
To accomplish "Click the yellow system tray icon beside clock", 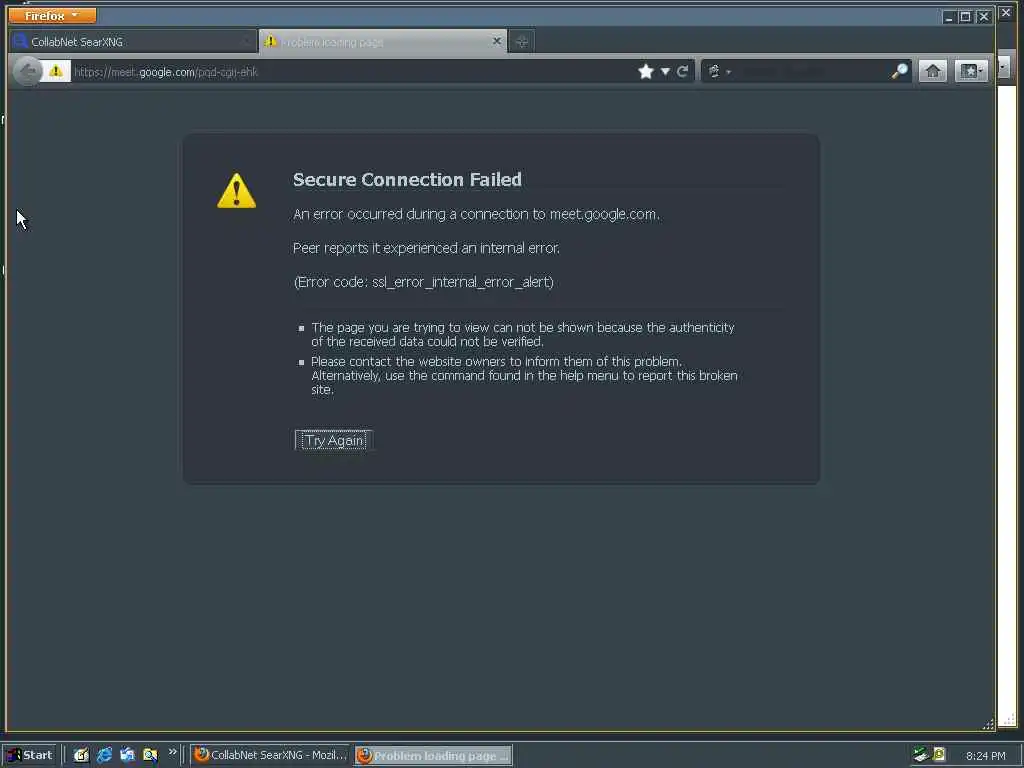I will 939,754.
